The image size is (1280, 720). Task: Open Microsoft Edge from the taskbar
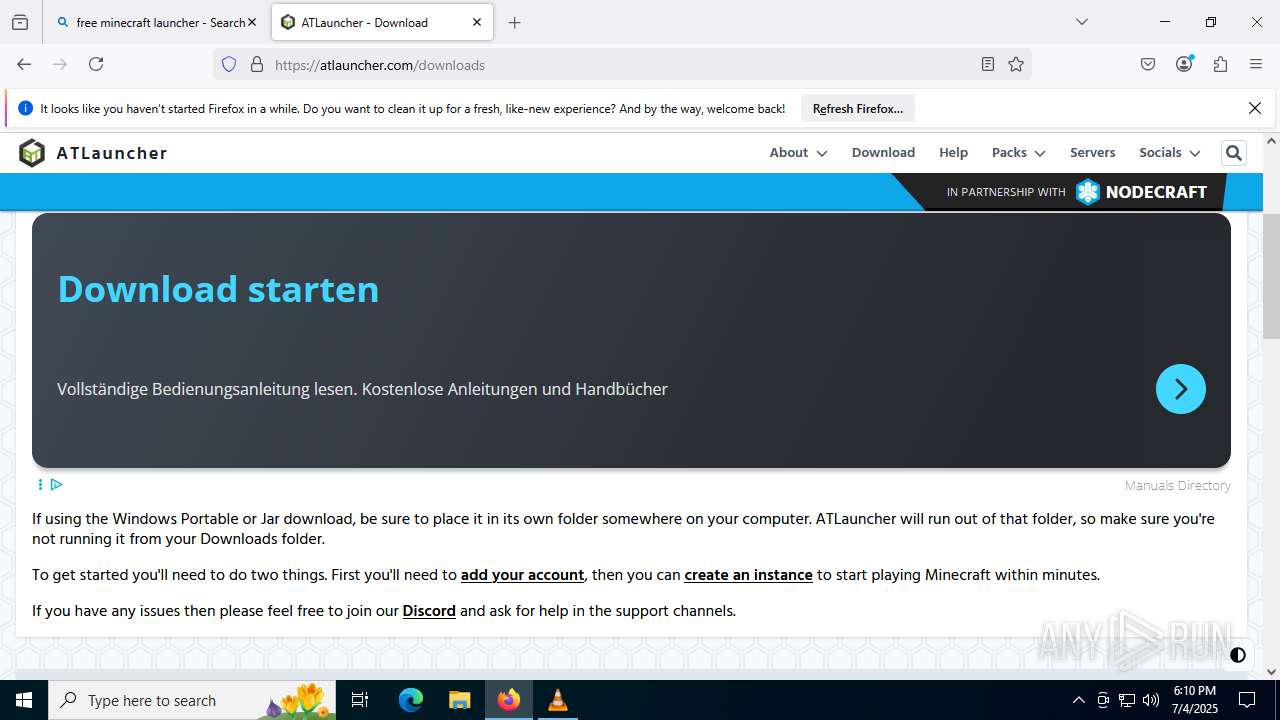point(411,700)
